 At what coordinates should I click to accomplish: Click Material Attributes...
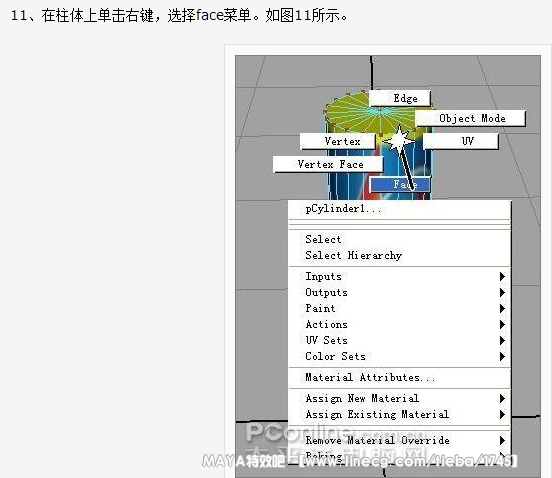pyautogui.click(x=400, y=377)
